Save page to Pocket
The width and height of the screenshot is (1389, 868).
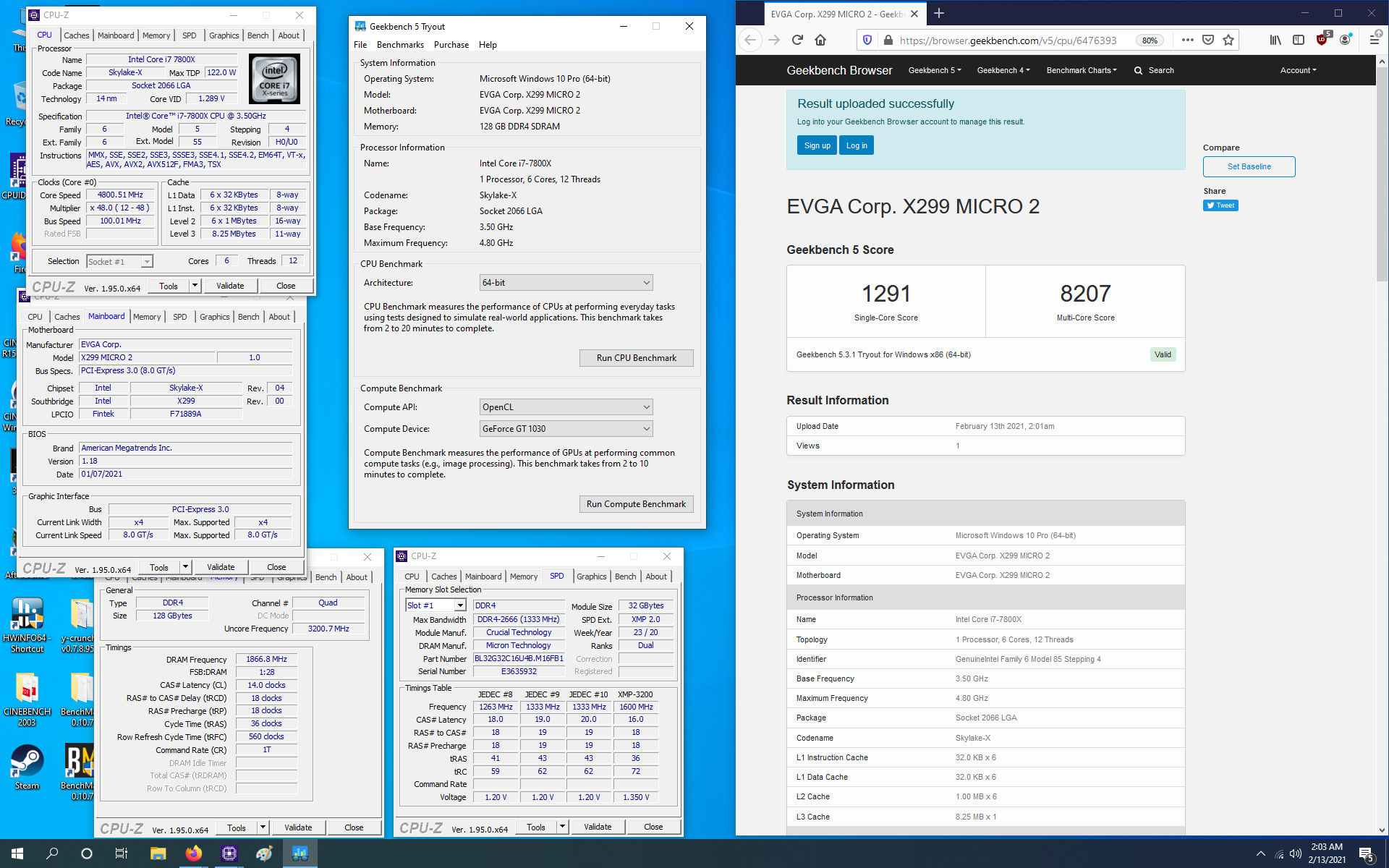tap(1208, 40)
